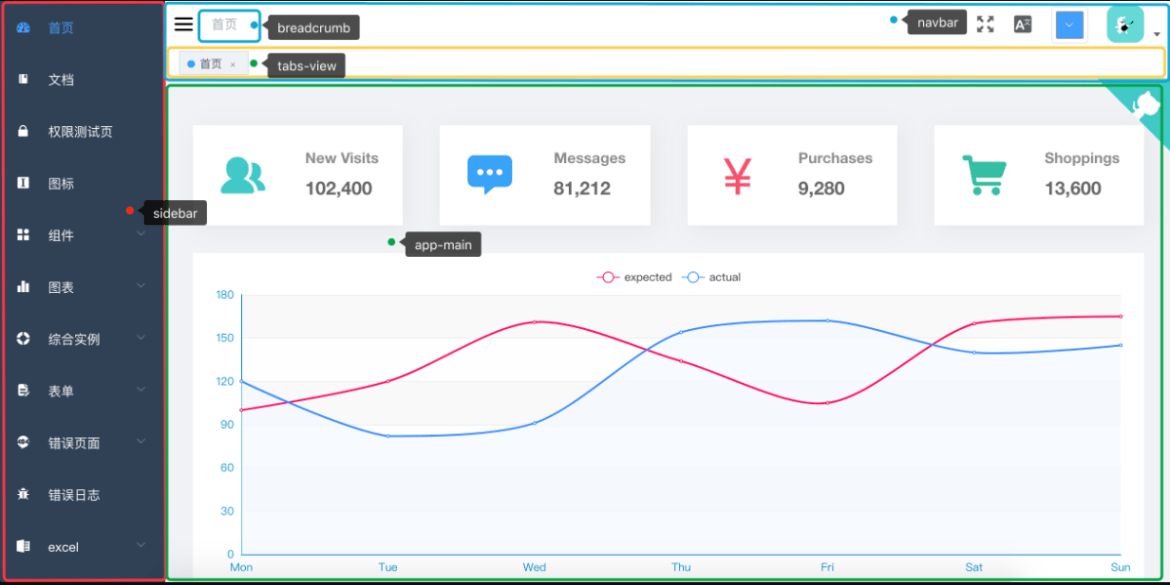Click the New Visits people icon
1170x585 pixels.
point(242,175)
